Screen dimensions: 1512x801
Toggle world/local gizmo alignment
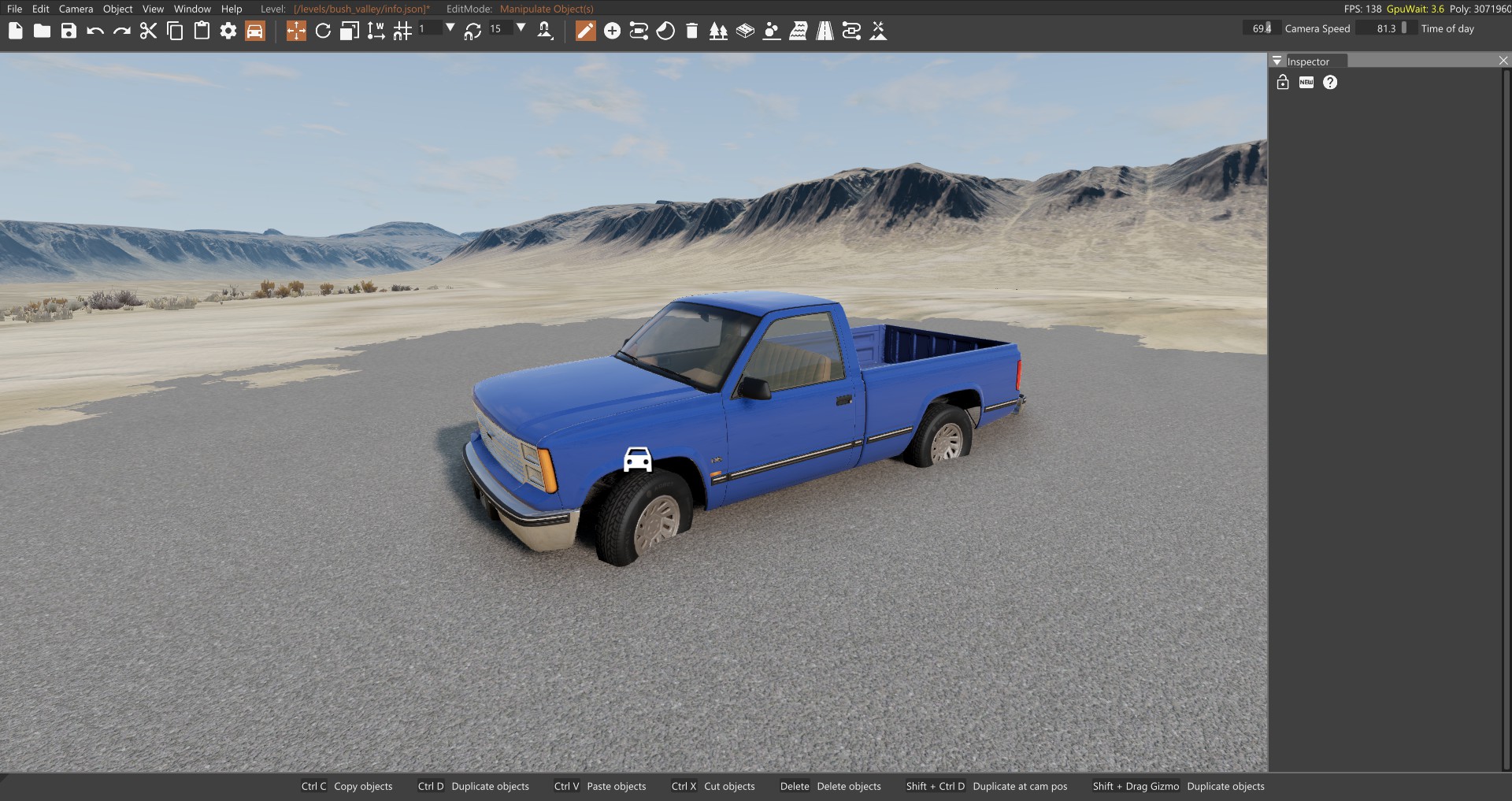tap(376, 31)
